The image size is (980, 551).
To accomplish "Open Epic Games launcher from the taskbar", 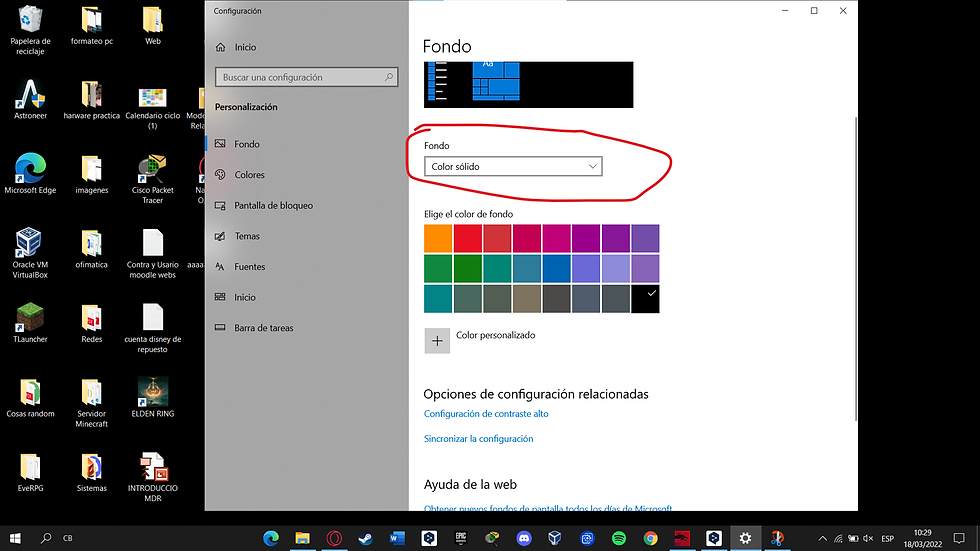I will pos(461,538).
